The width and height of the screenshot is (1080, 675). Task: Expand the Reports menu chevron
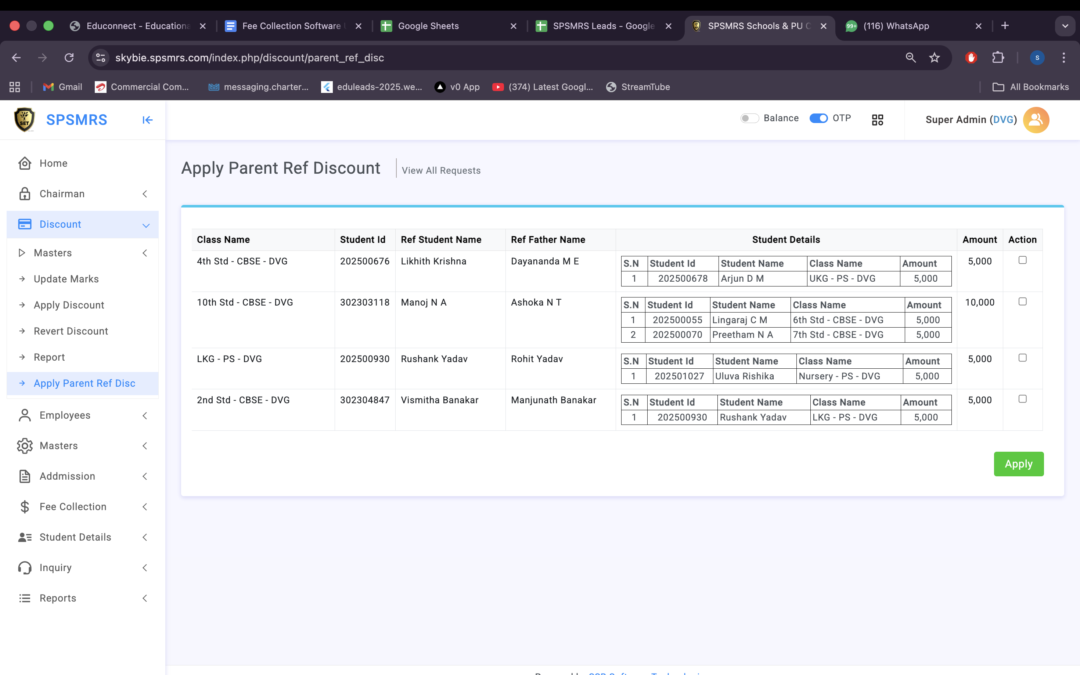(144, 598)
